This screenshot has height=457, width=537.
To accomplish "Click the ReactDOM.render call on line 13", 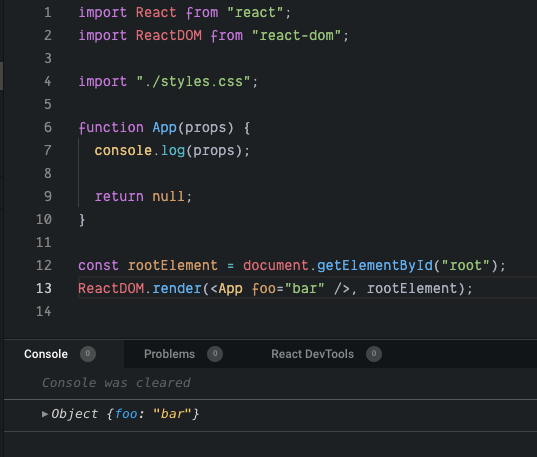I will pyautogui.click(x=139, y=288).
